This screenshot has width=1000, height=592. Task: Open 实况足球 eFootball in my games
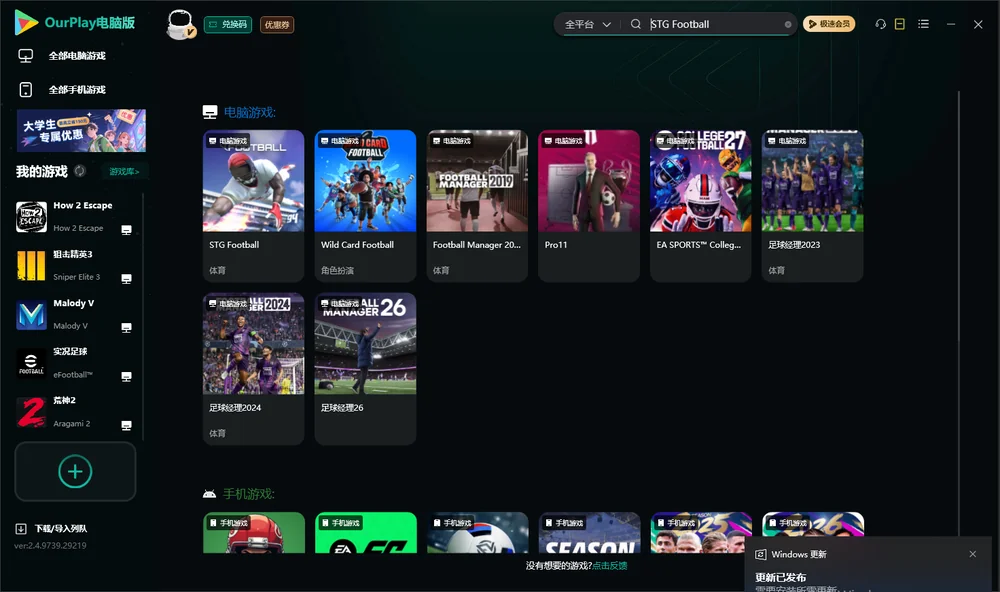(x=74, y=363)
